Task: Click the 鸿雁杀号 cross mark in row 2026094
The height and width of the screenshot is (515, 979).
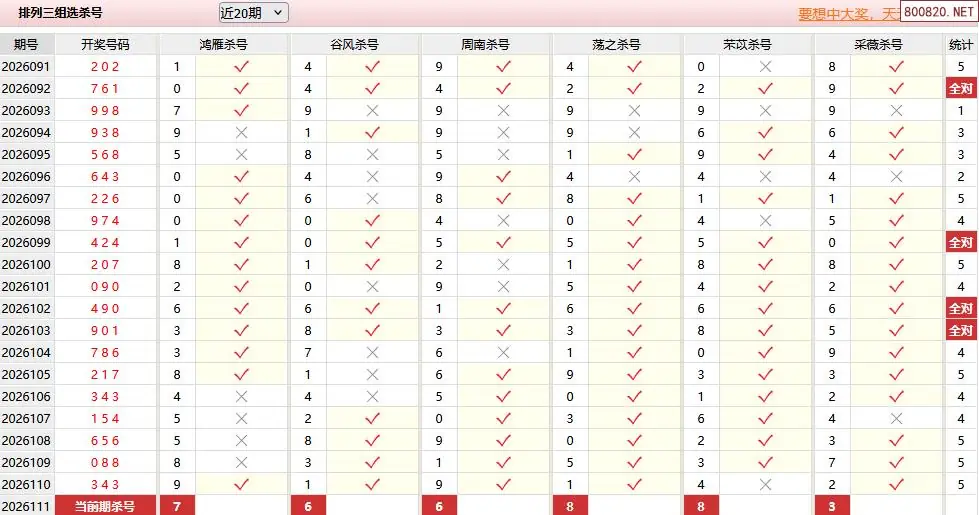Action: pos(240,132)
